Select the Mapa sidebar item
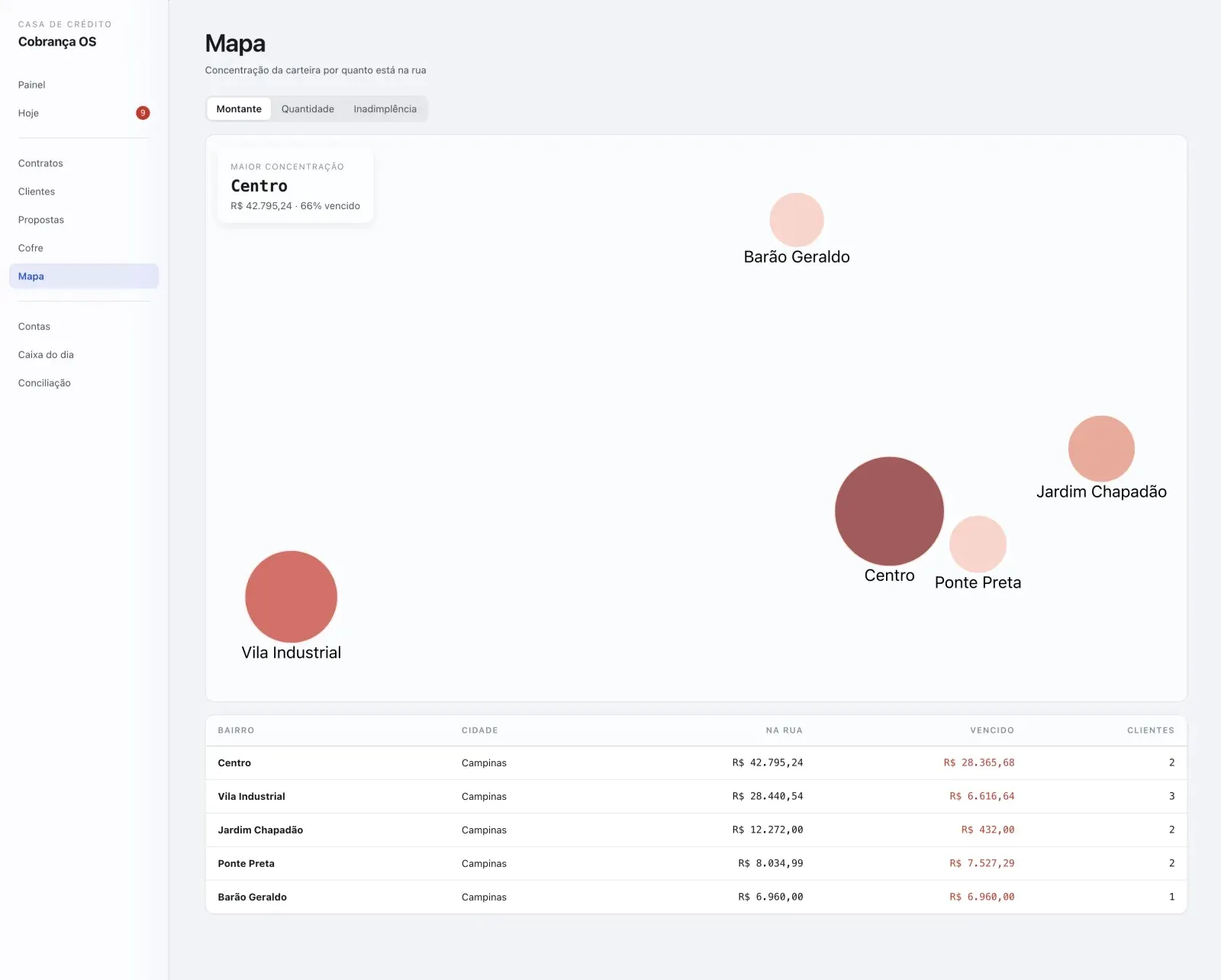1221x980 pixels. point(84,276)
